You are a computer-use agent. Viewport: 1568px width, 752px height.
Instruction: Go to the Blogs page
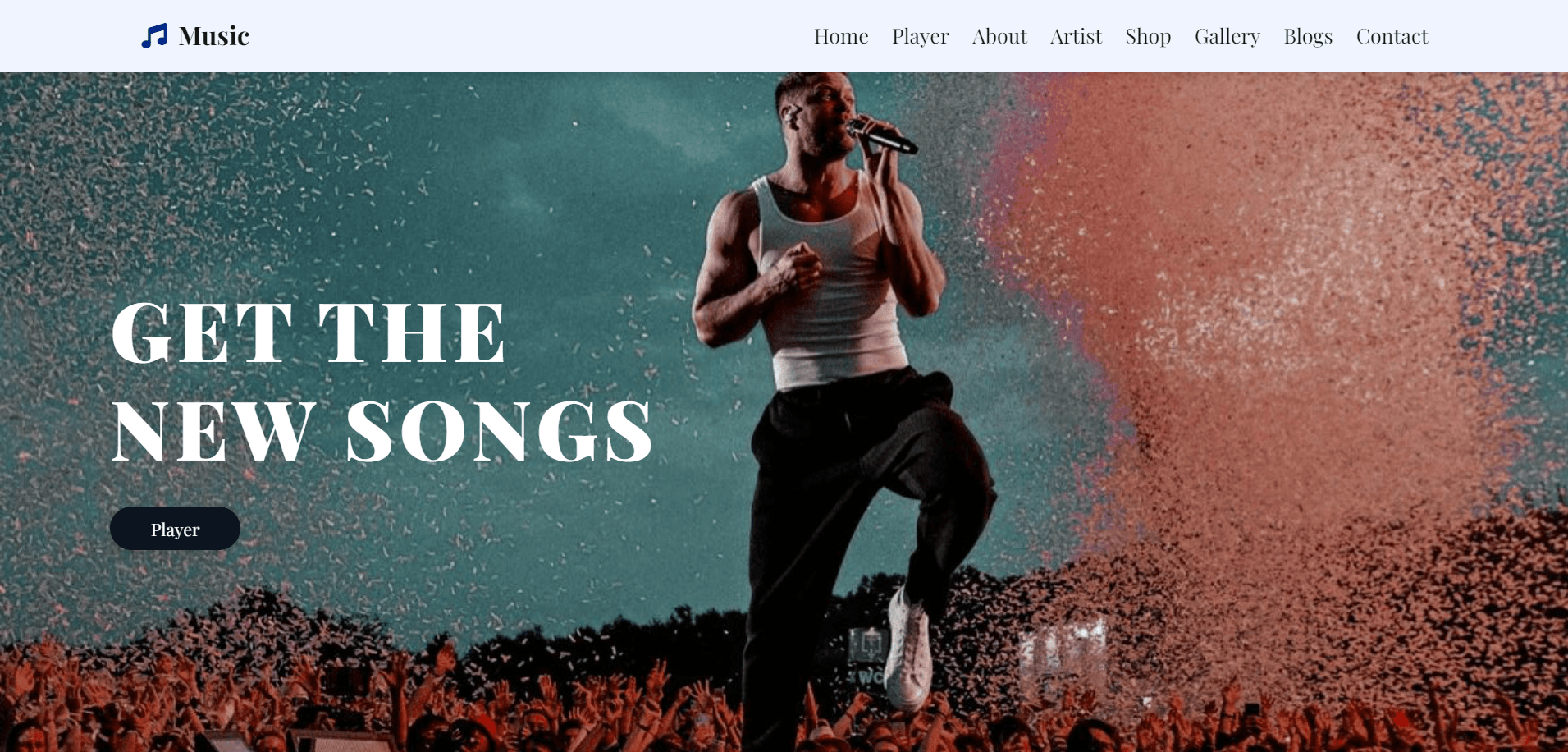[x=1308, y=37]
